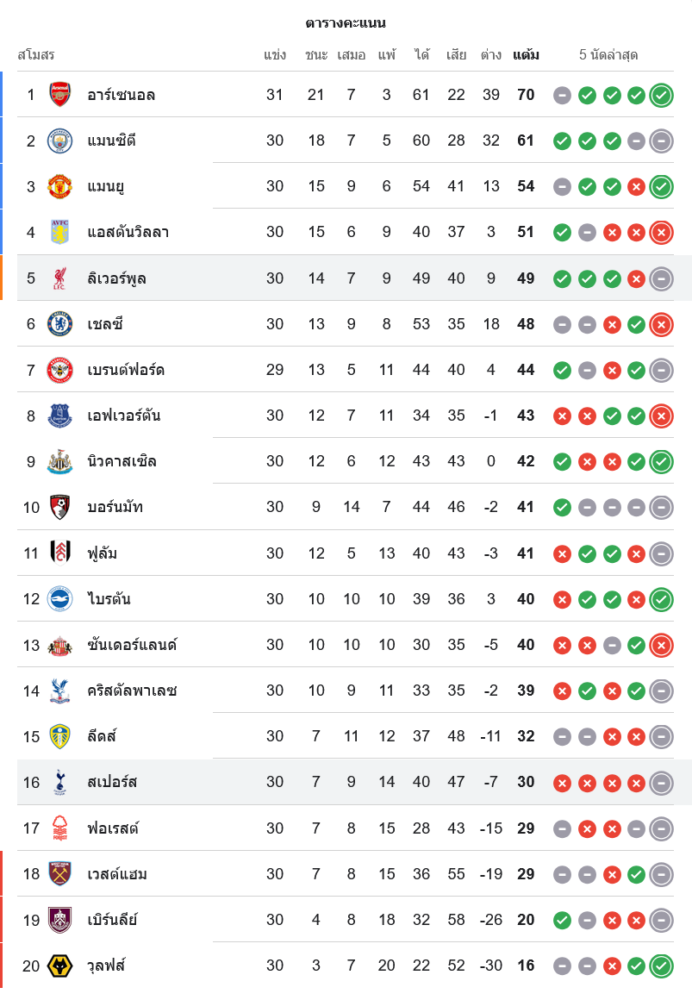Click Chelsea's latest match loss indicator

click(x=660, y=325)
